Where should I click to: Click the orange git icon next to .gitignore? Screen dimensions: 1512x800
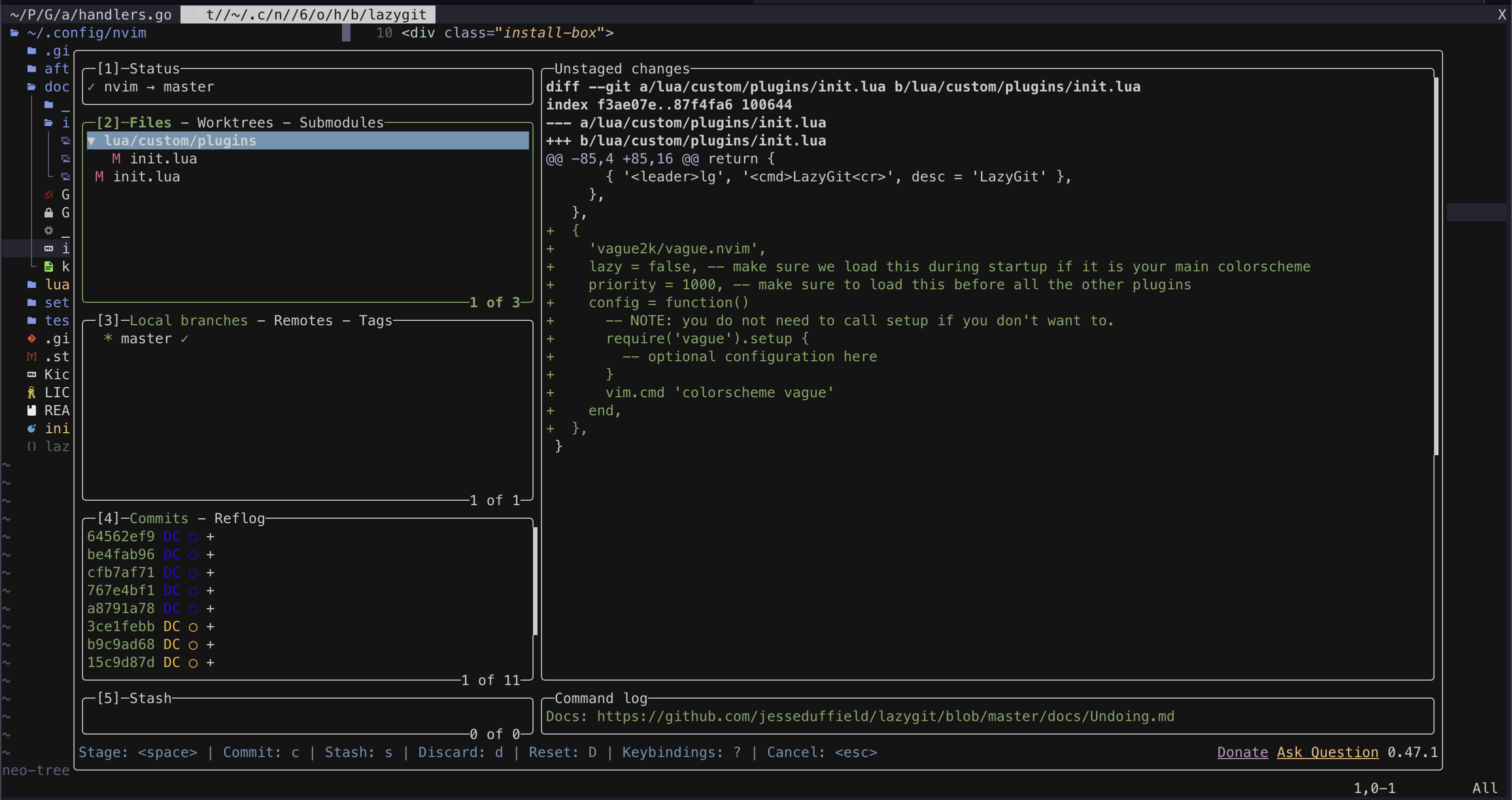click(31, 338)
